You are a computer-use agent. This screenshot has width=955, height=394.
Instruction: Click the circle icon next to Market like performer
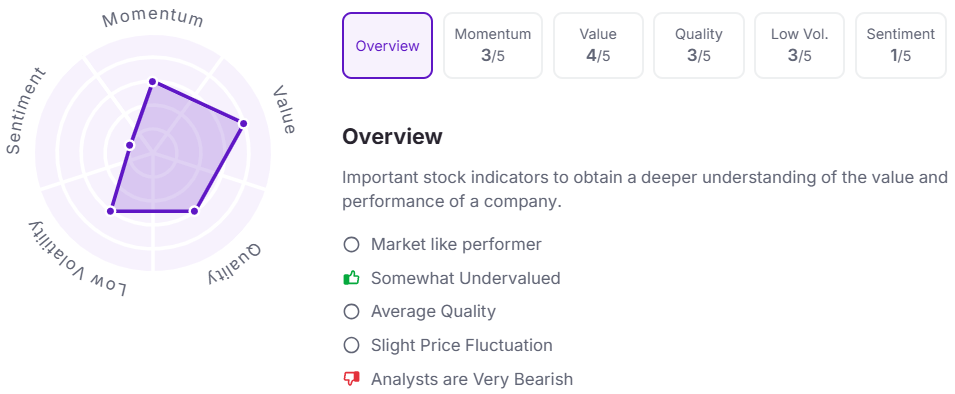point(351,245)
